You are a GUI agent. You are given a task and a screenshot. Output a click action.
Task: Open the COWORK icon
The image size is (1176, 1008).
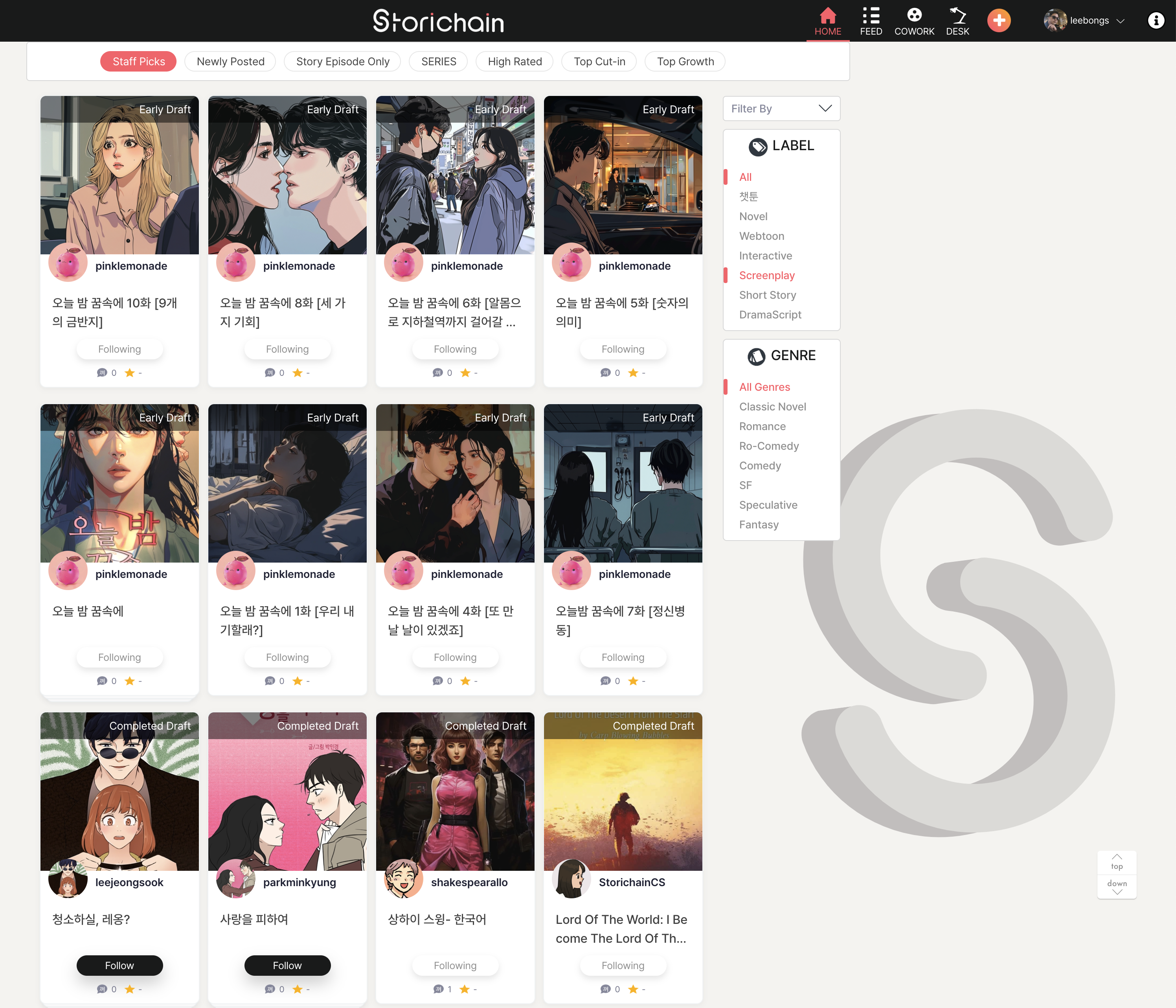pyautogui.click(x=914, y=15)
